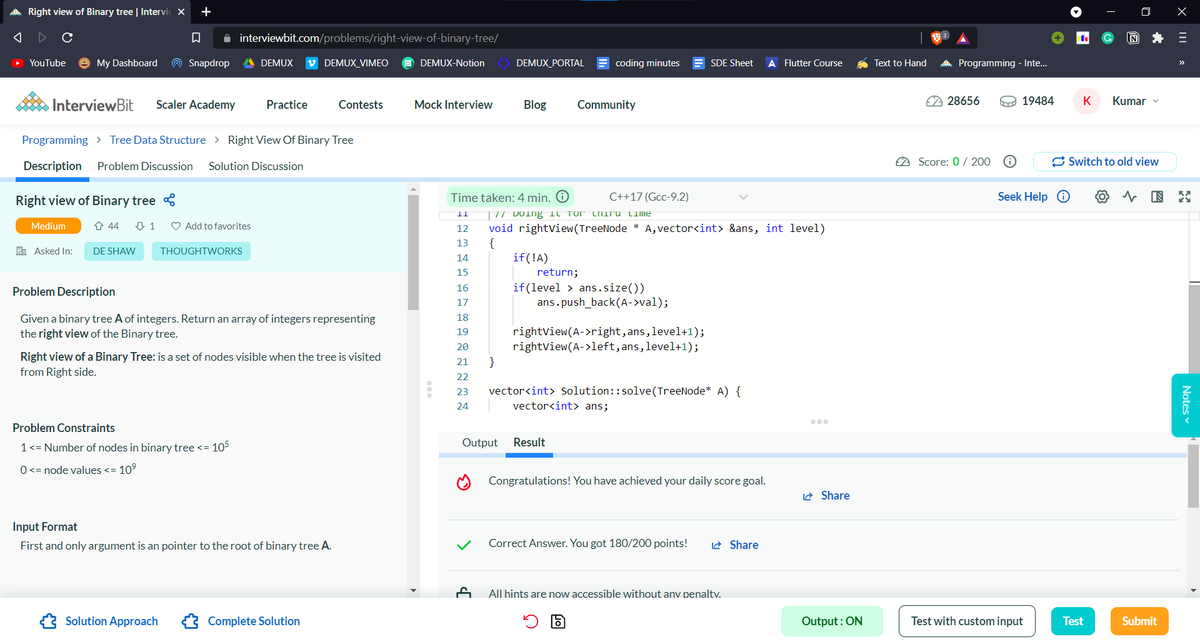Screen dimensions: 1200x644
Task: Open the browser hamburger menu
Action: [x=1182, y=37]
